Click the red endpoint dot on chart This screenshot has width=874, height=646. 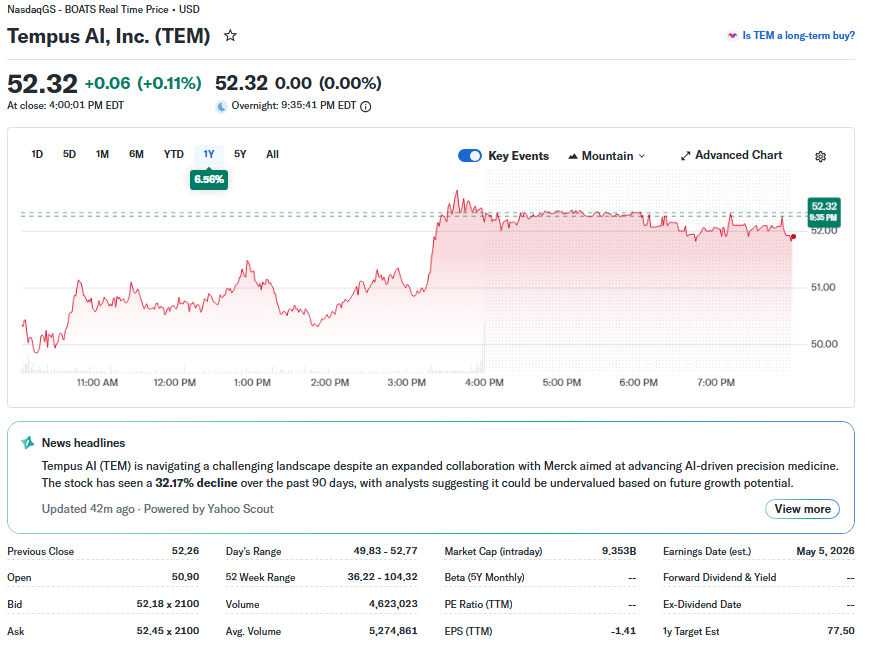pyautogui.click(x=793, y=237)
